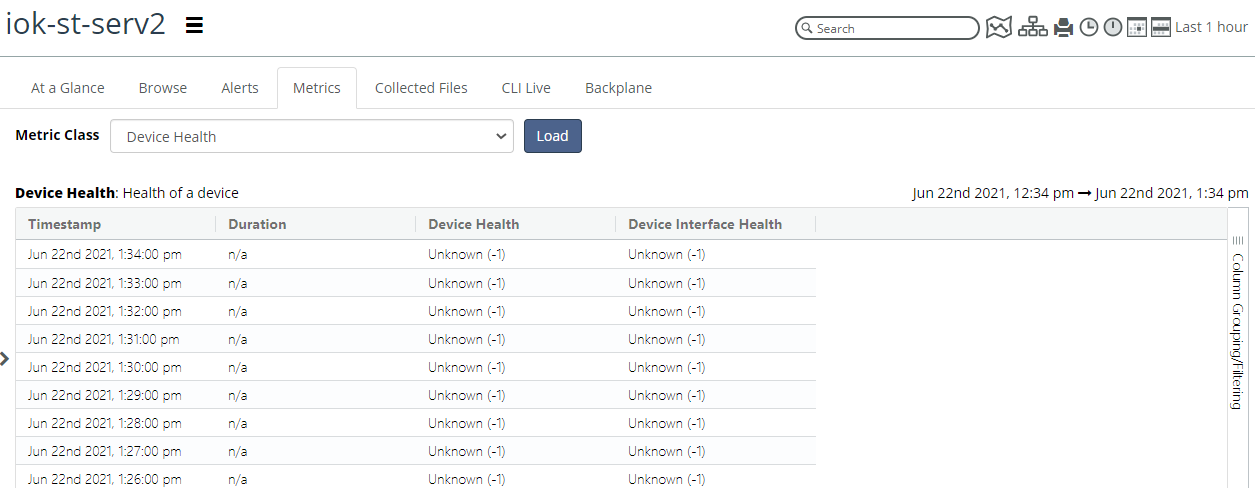Click the printer icon
Viewport: 1255px width, 488px height.
[x=1064, y=27]
